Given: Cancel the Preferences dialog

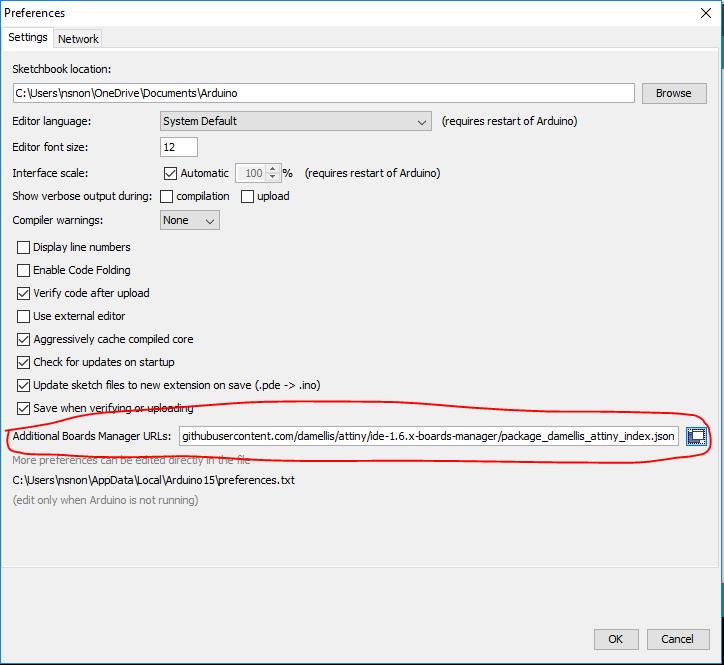Looking at the screenshot, I should tap(677, 639).
